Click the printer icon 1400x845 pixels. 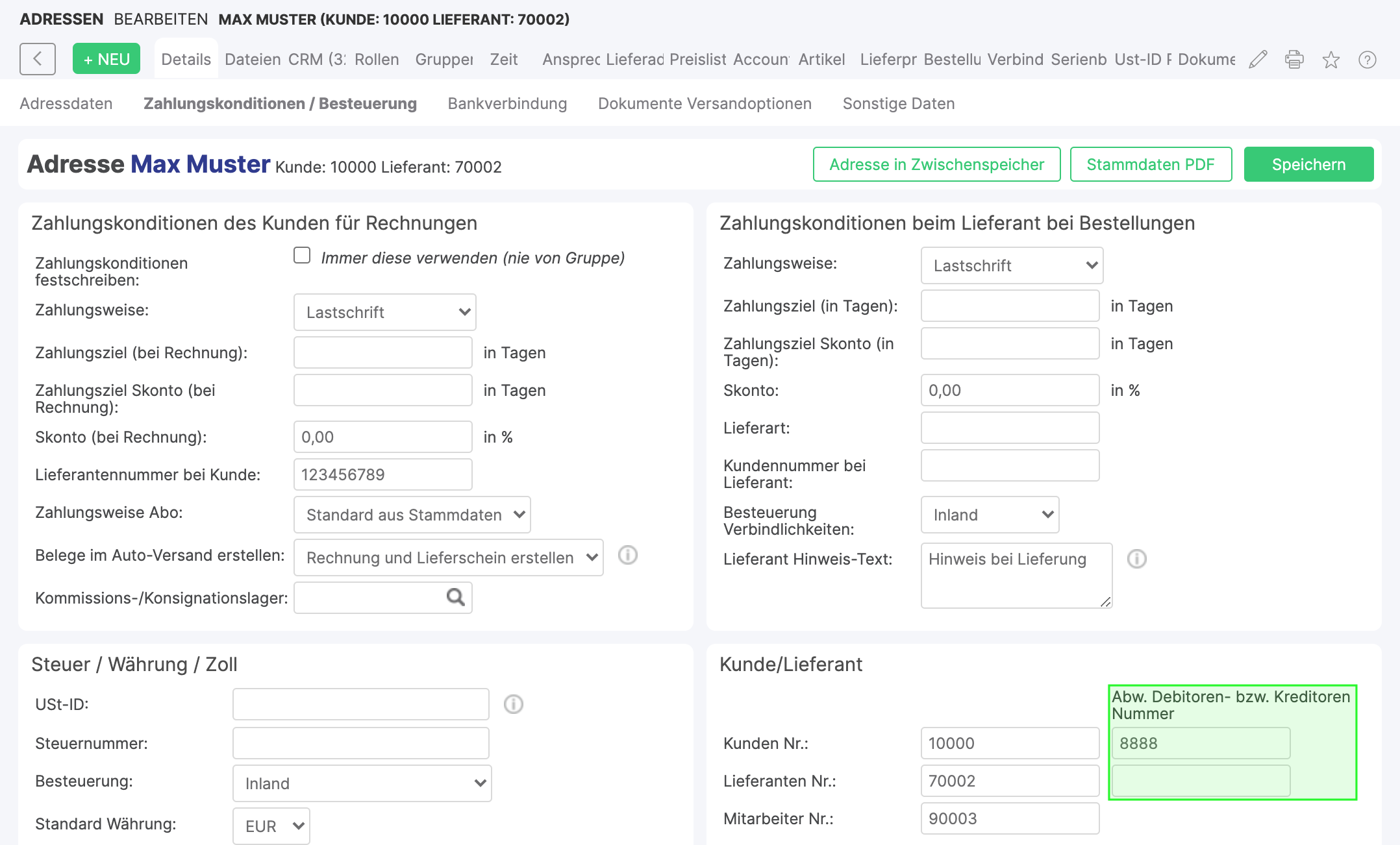tap(1294, 60)
